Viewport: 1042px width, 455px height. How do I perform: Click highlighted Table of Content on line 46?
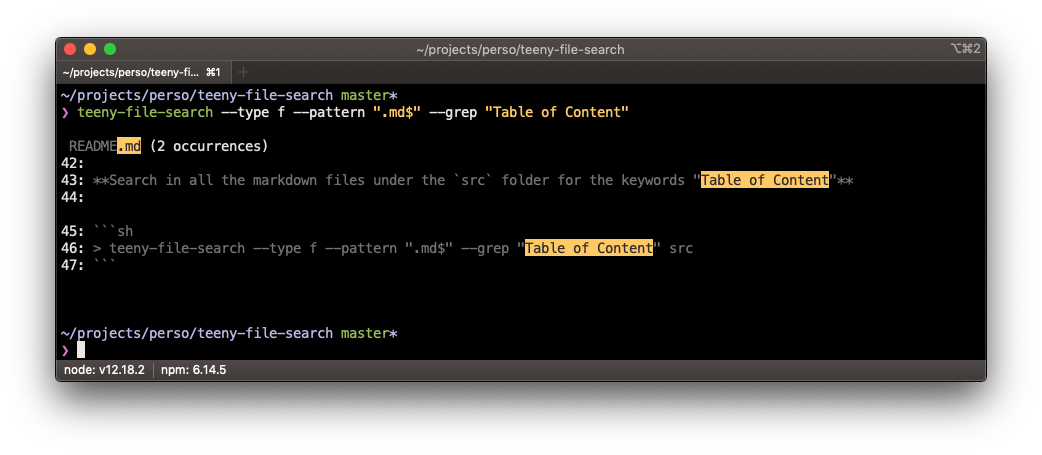[589, 248]
